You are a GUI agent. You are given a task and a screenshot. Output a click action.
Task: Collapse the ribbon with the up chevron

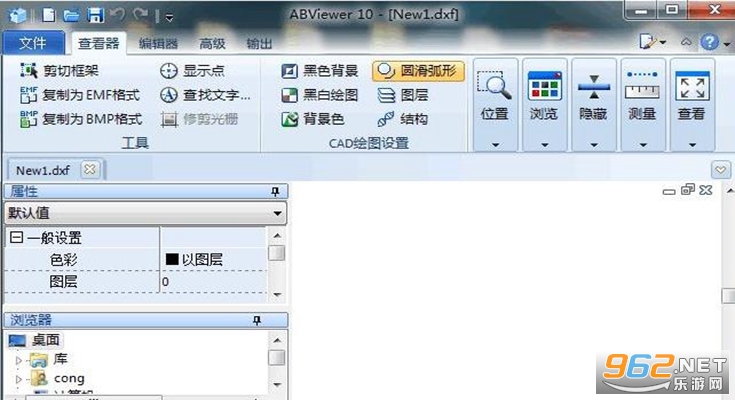click(686, 42)
